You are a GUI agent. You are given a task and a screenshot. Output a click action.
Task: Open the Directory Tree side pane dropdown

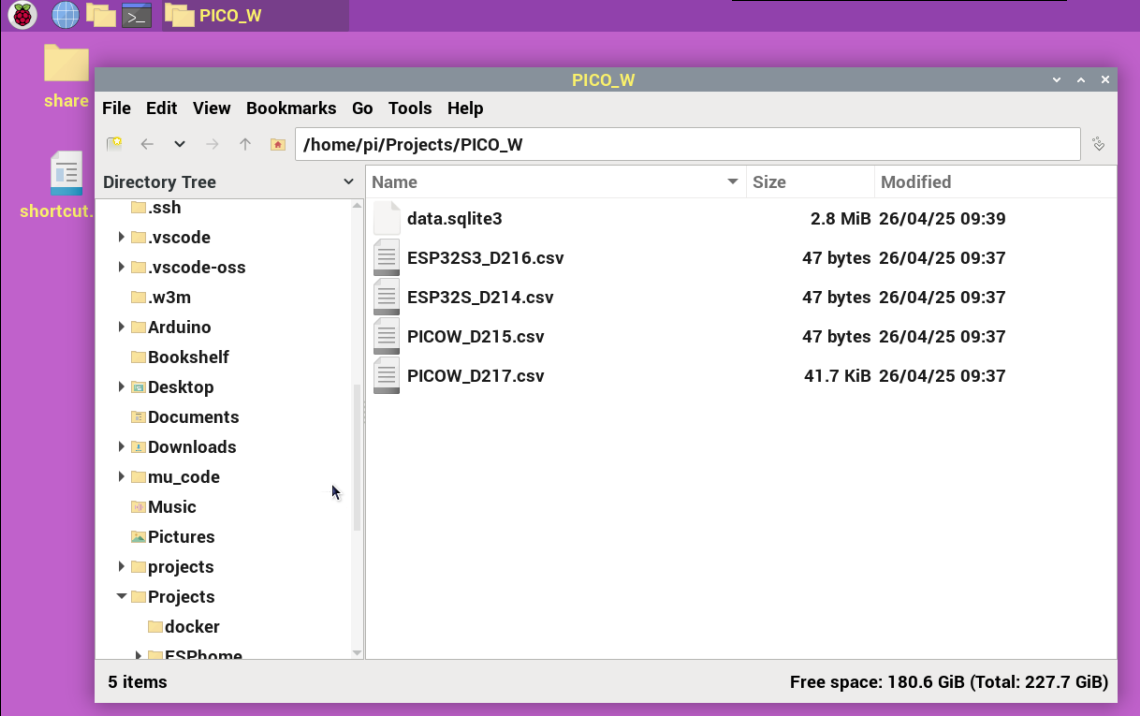(348, 182)
